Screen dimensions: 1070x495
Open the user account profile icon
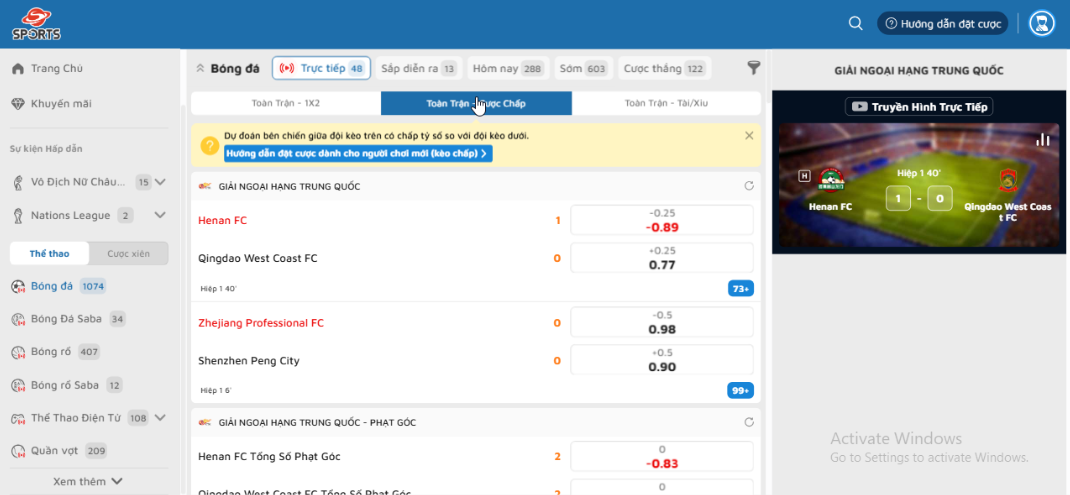click(x=1041, y=23)
